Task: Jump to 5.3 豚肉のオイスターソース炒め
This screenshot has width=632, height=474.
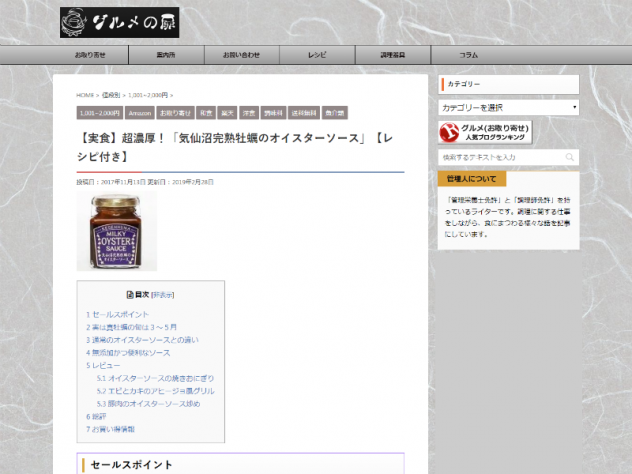Action: 148,404
